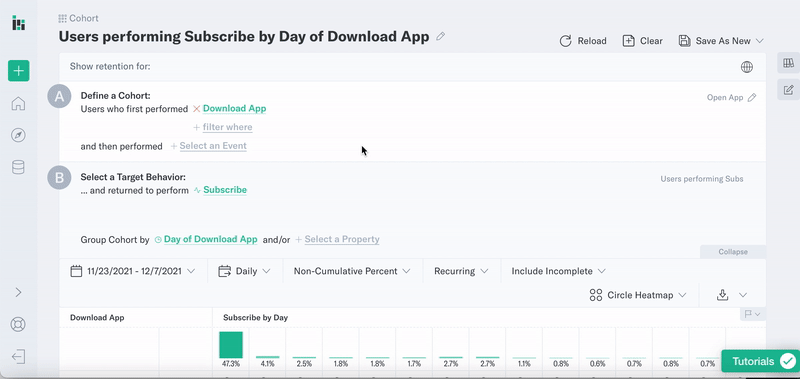Open the Save As New dropdown
This screenshot has width=800, height=379.
pos(721,41)
